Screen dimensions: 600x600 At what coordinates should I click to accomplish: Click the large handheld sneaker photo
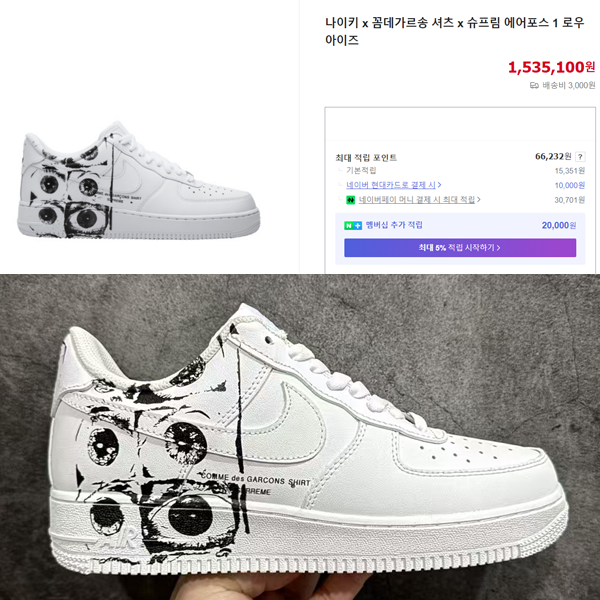pyautogui.click(x=300, y=437)
